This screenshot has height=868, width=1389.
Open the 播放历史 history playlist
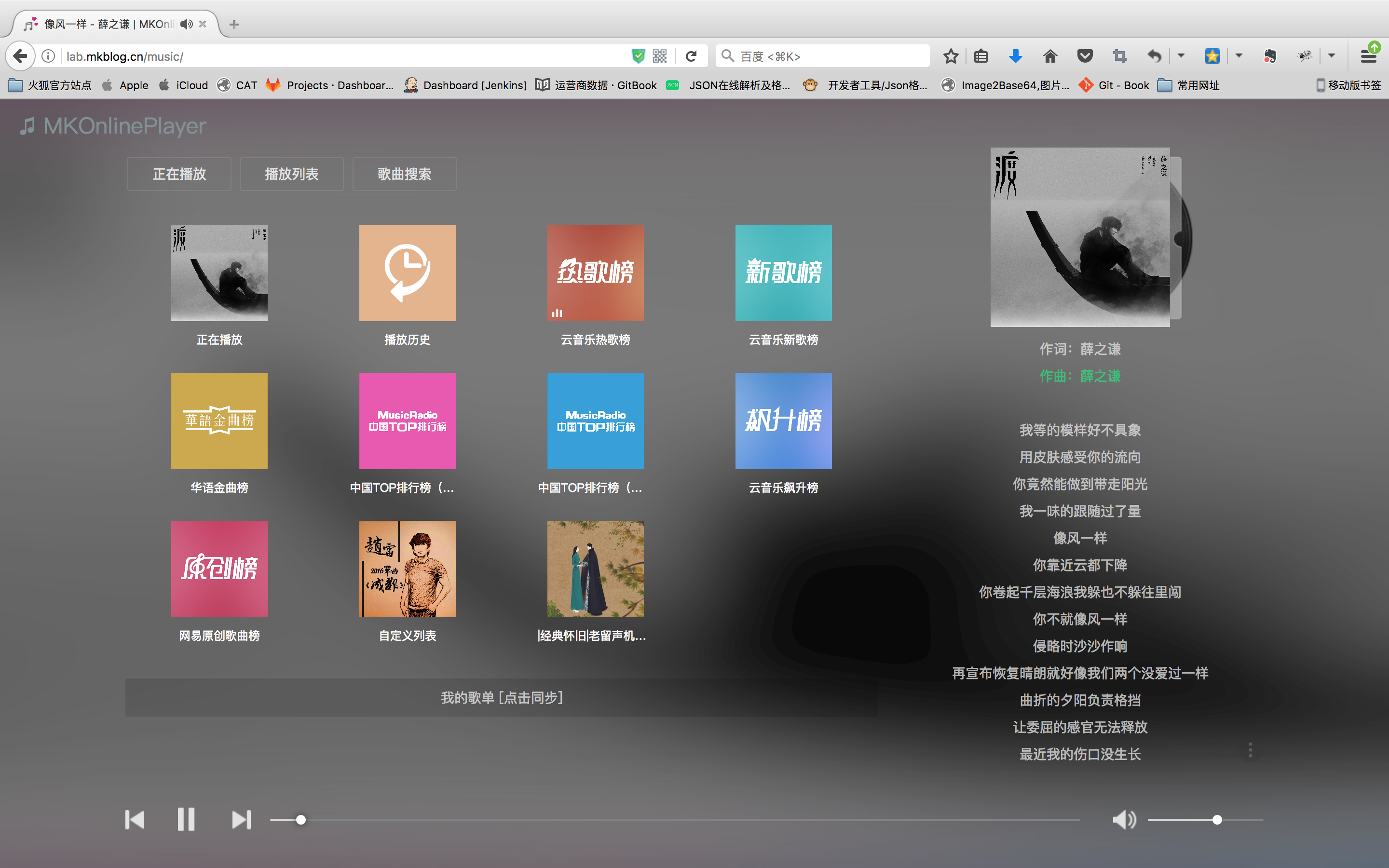407,272
